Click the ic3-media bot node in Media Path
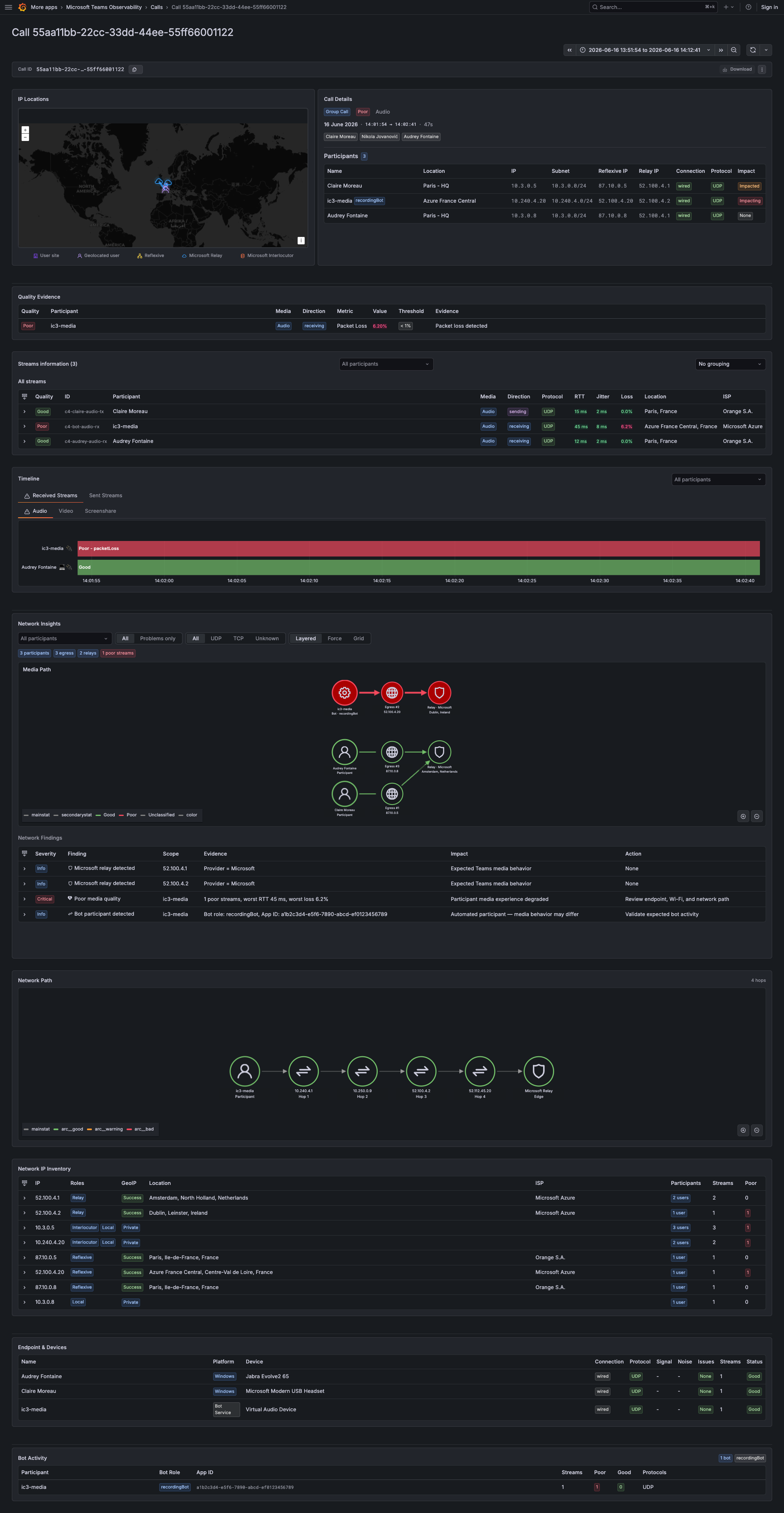Image resolution: width=784 pixels, height=1513 pixels. pyautogui.click(x=345, y=693)
